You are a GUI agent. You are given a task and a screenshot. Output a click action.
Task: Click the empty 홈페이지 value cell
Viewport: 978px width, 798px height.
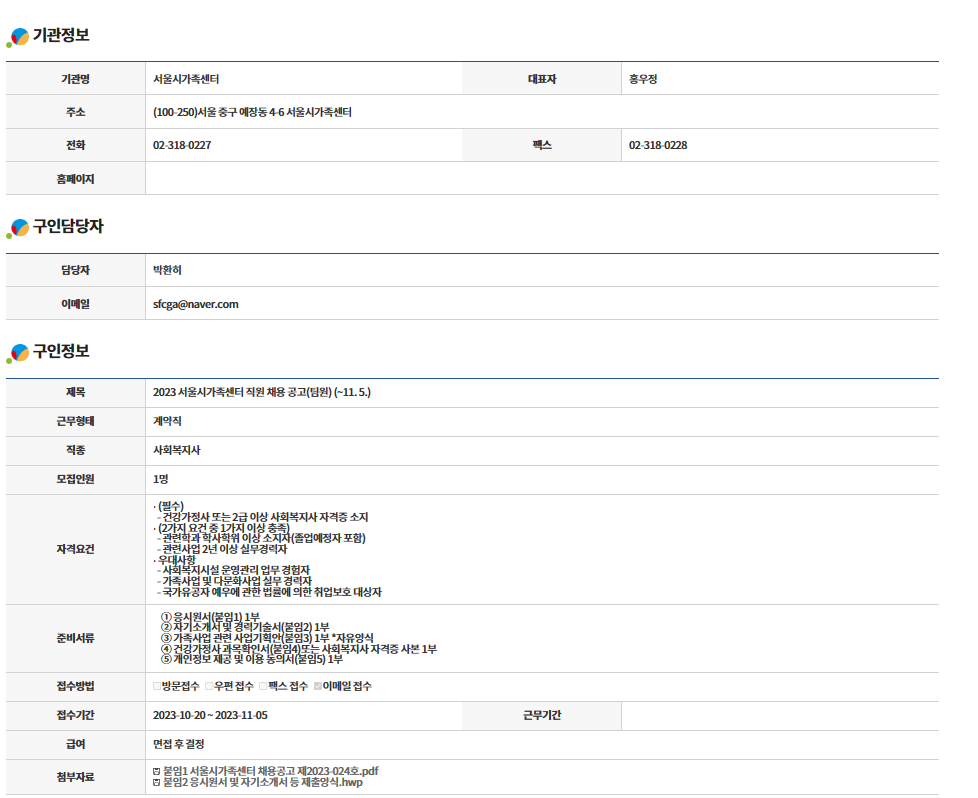click(541, 179)
